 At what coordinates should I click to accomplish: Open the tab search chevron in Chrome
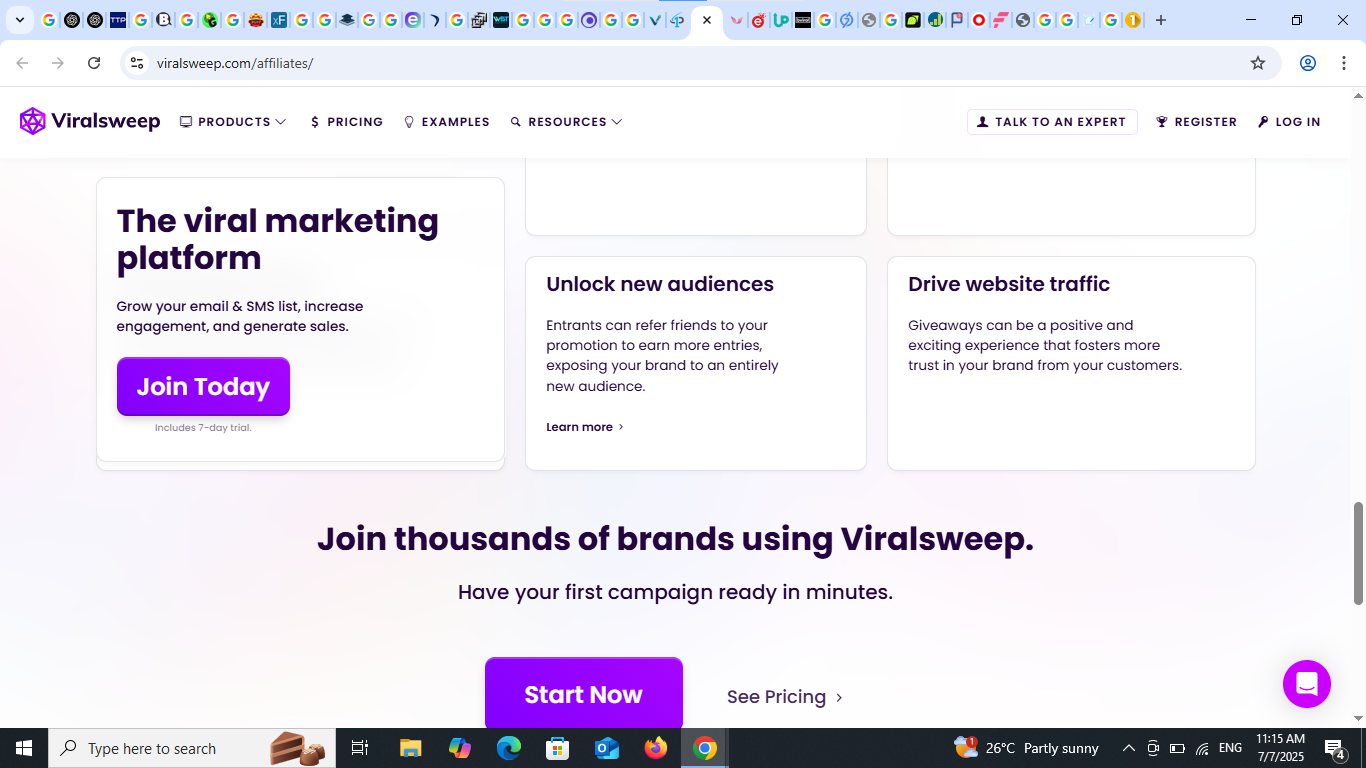pos(19,20)
